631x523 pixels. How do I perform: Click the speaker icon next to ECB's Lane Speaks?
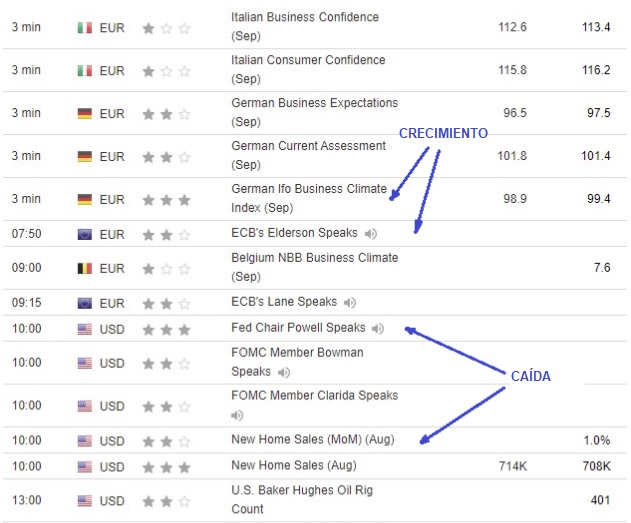click(349, 303)
